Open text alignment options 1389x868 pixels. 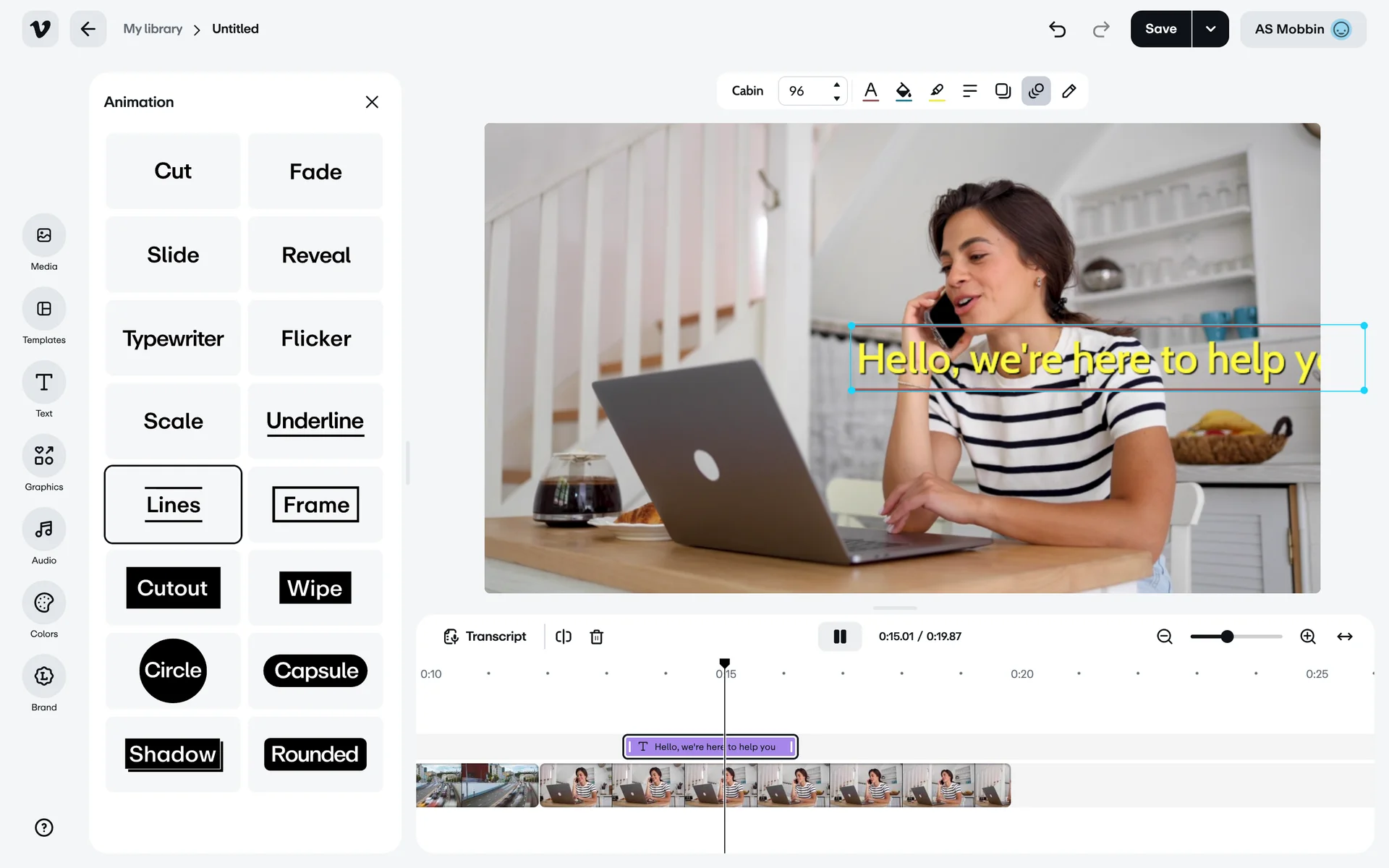tap(969, 91)
